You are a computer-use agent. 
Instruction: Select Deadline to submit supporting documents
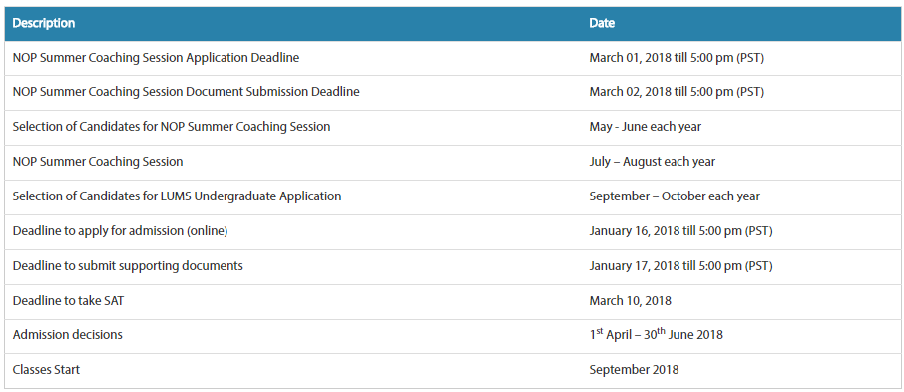[x=127, y=266]
